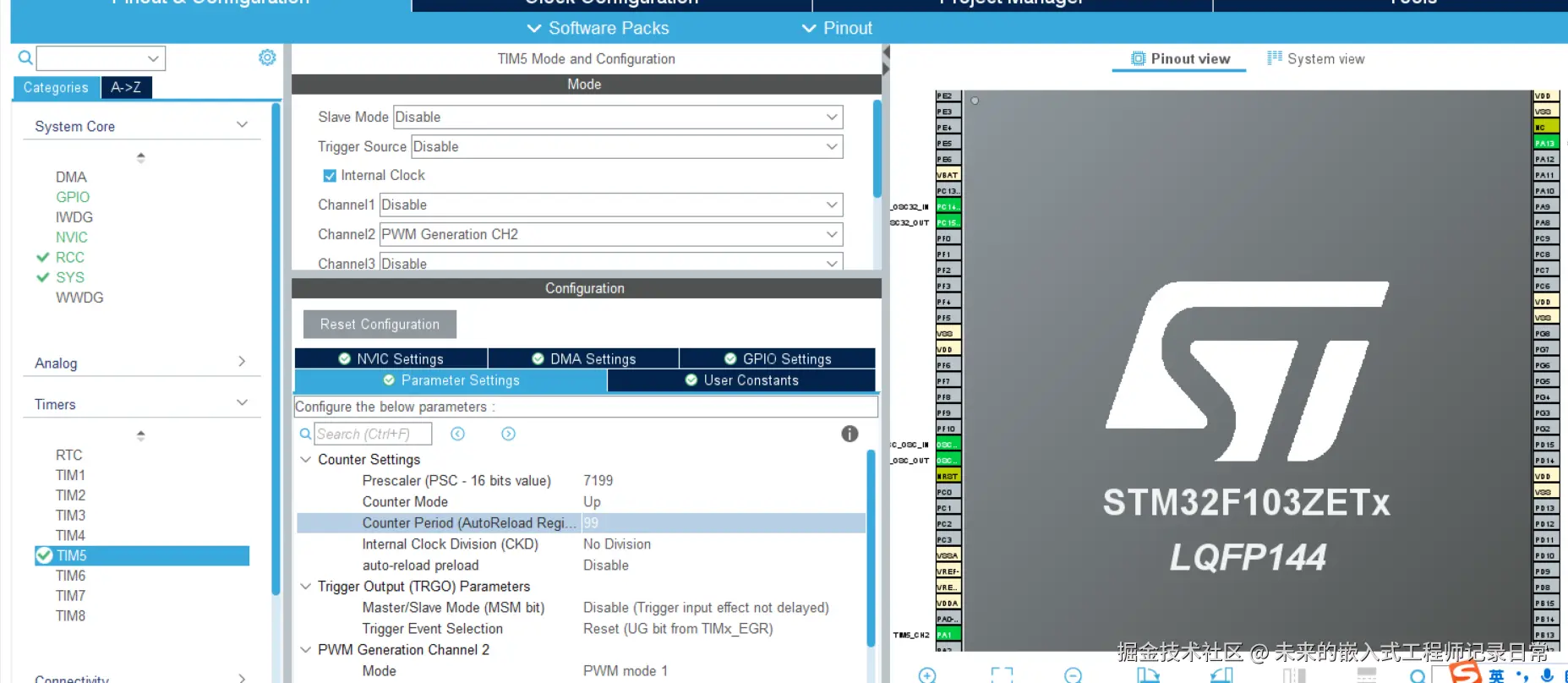This screenshot has width=1568, height=683.
Task: Rotate the chip clockwise
Action: [x=1148, y=675]
